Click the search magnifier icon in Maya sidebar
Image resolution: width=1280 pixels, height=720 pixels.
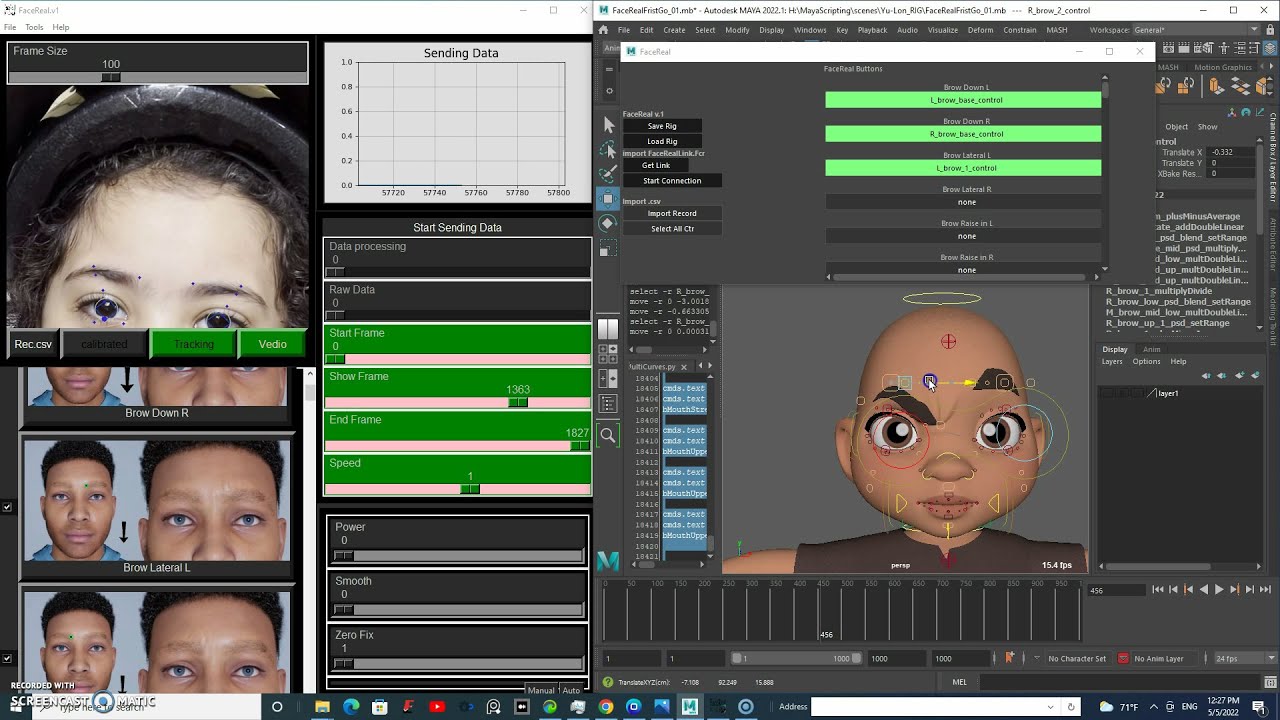click(608, 435)
